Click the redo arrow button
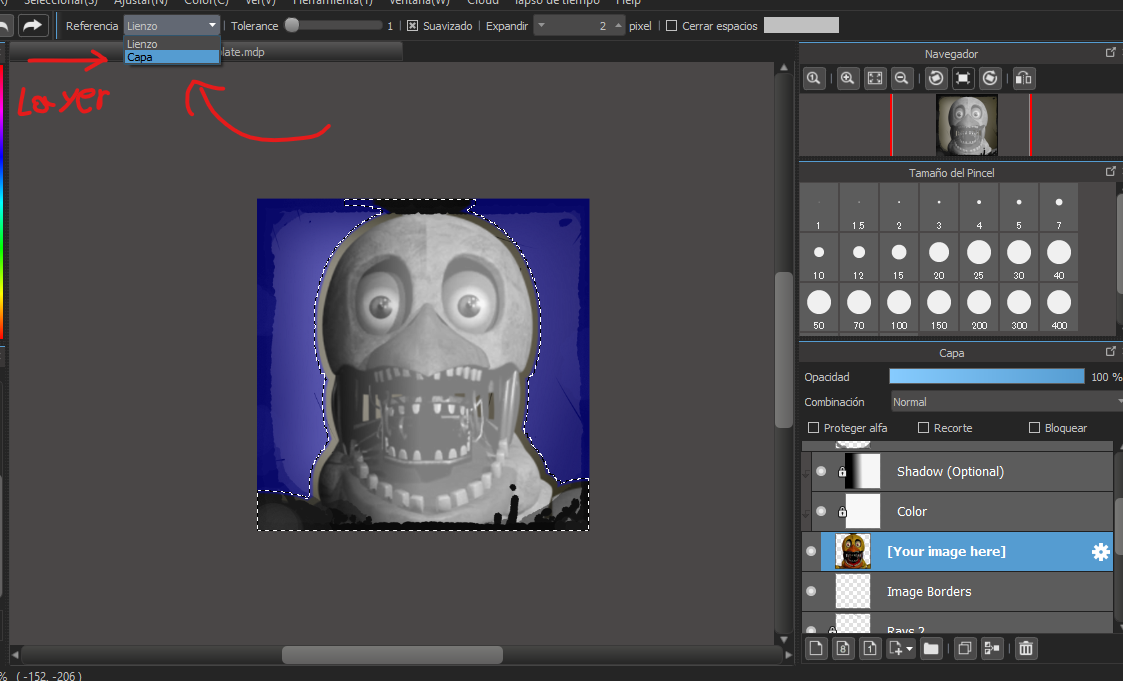Image resolution: width=1123 pixels, height=681 pixels. pyautogui.click(x=33, y=25)
